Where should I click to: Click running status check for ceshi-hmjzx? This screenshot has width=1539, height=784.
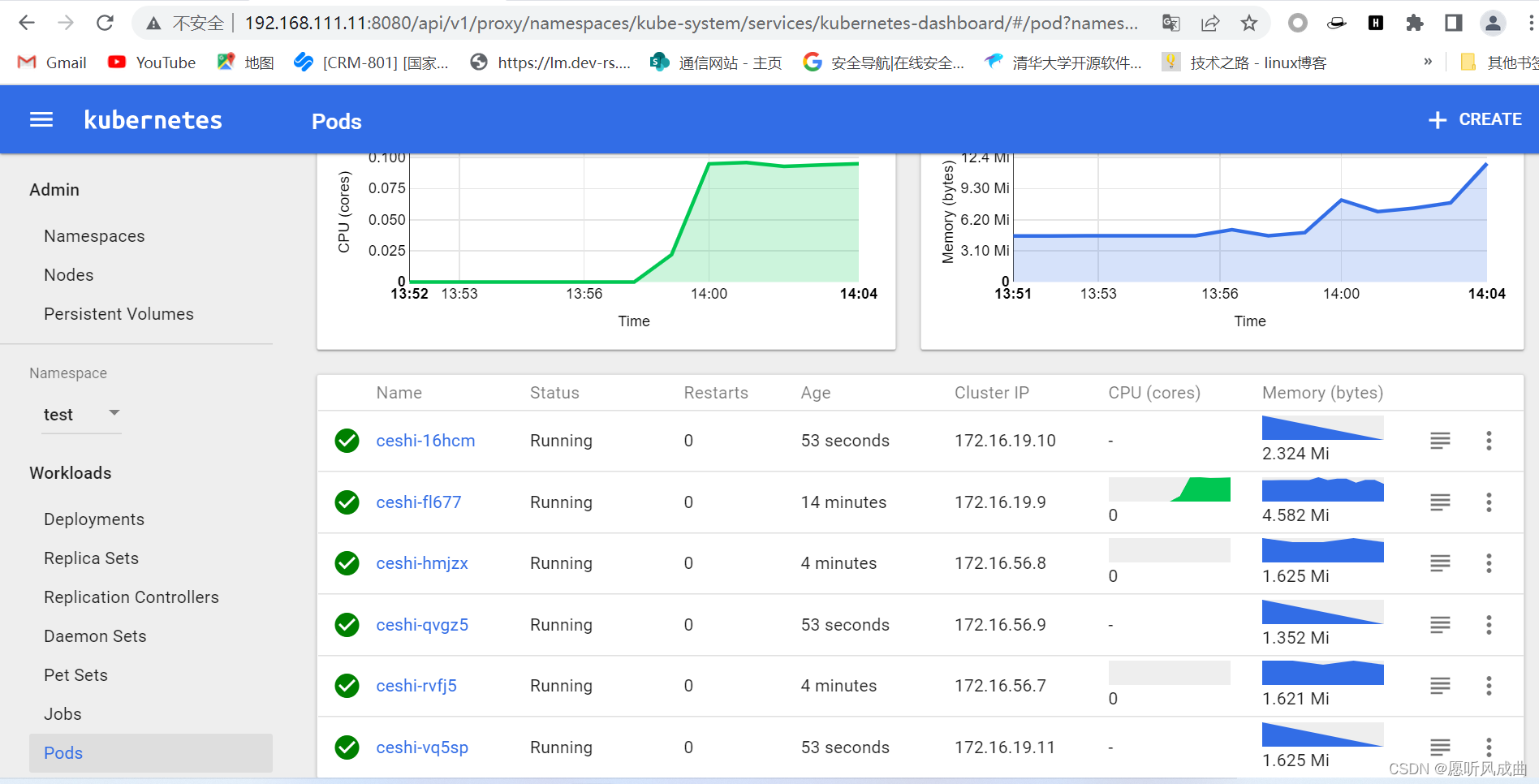(x=347, y=563)
